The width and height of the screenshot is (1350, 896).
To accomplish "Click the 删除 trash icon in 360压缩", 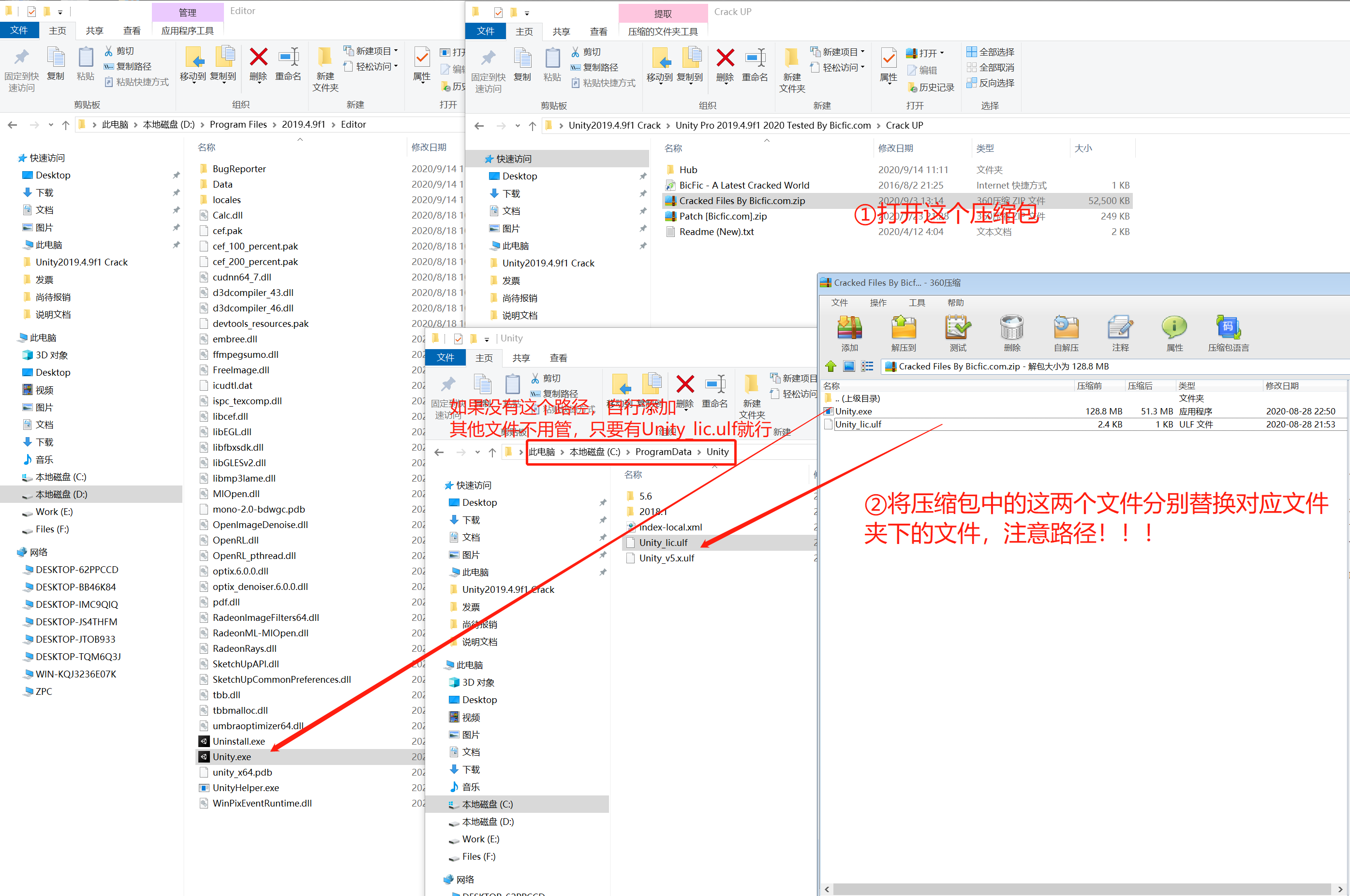I will point(1011,328).
